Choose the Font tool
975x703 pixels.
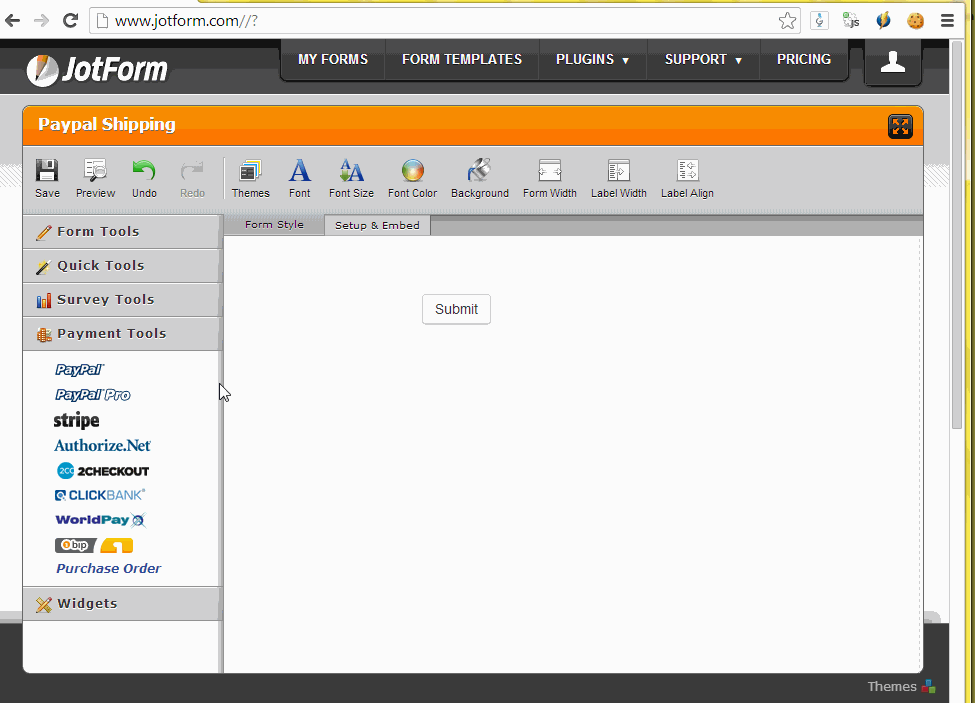pos(299,172)
